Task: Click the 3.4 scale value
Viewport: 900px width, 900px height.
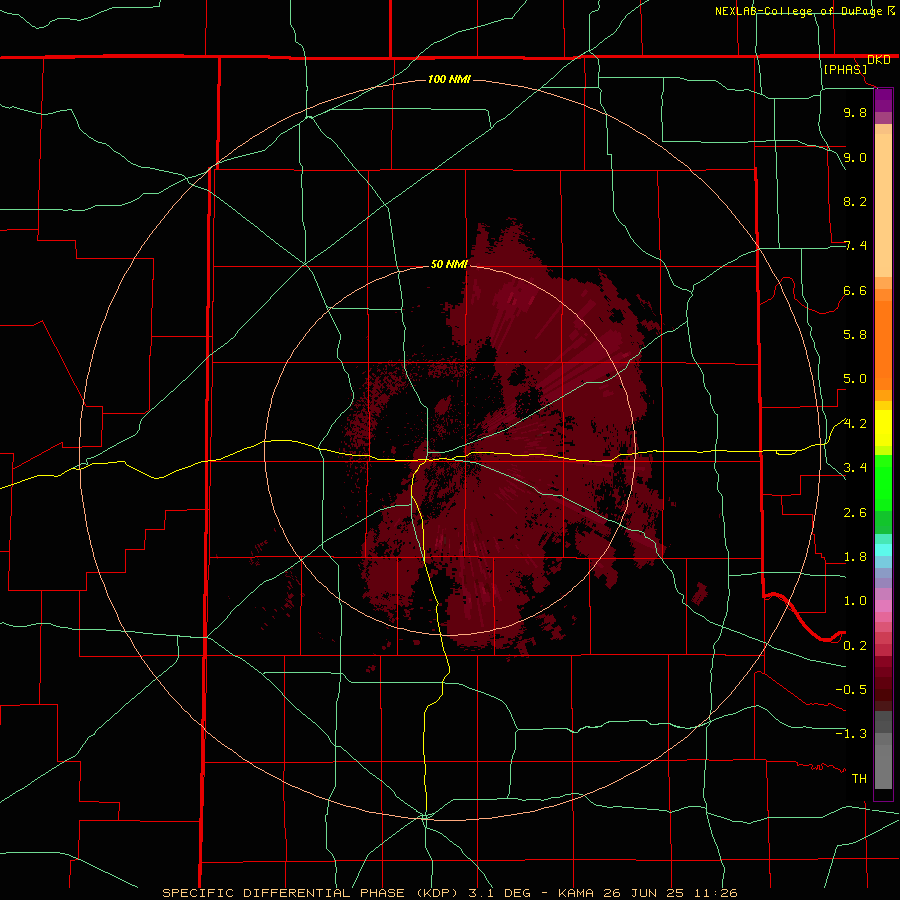Action: (855, 468)
